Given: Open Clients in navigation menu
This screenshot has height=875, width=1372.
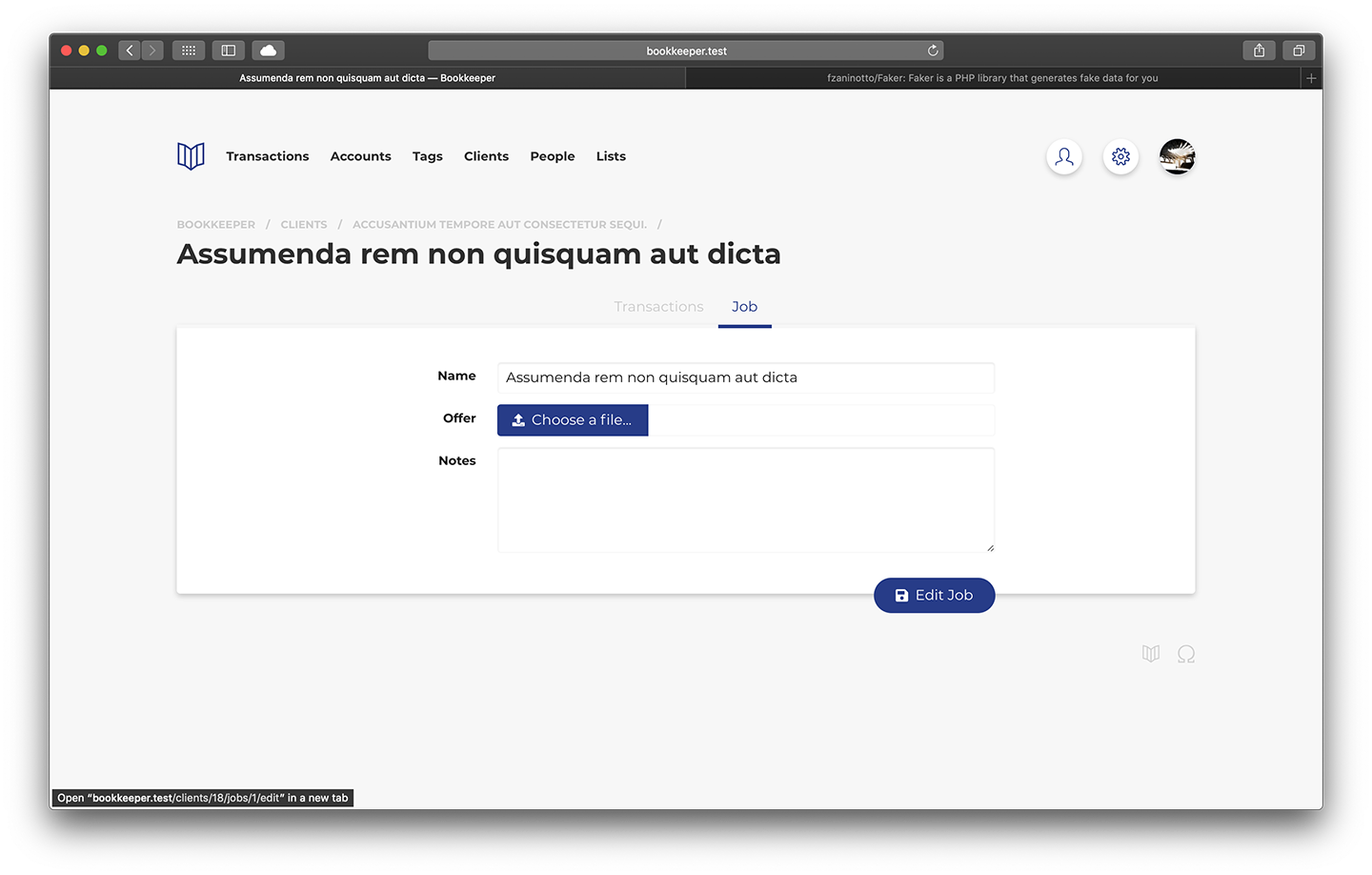Looking at the screenshot, I should point(486,156).
